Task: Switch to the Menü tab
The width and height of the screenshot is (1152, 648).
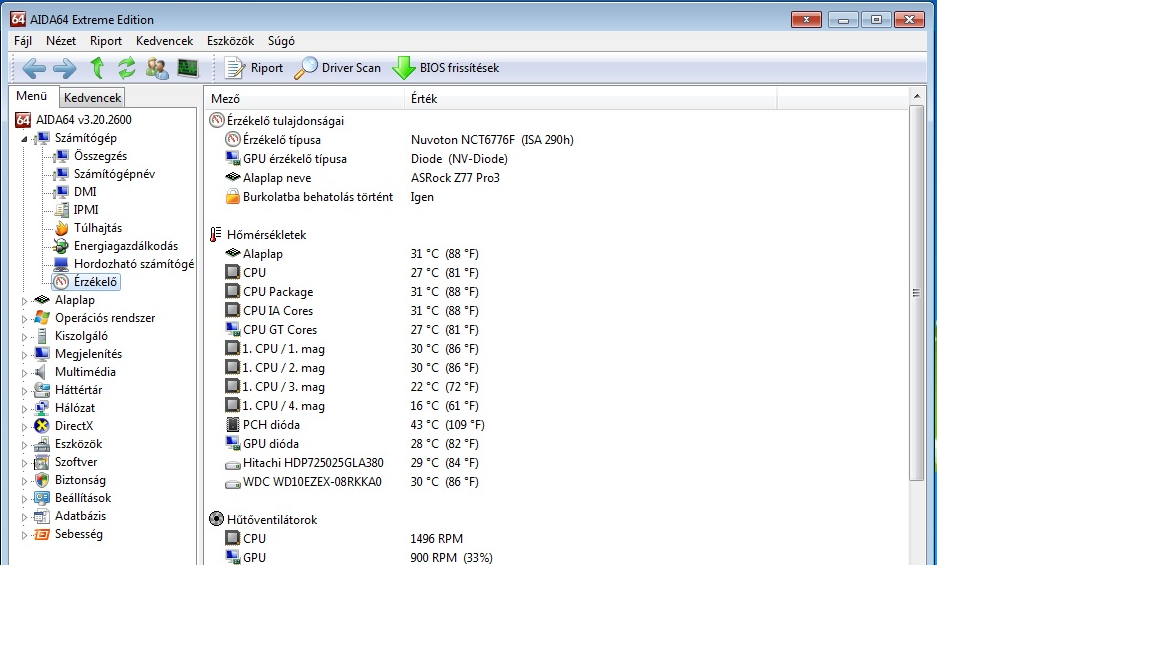Action: (x=32, y=96)
